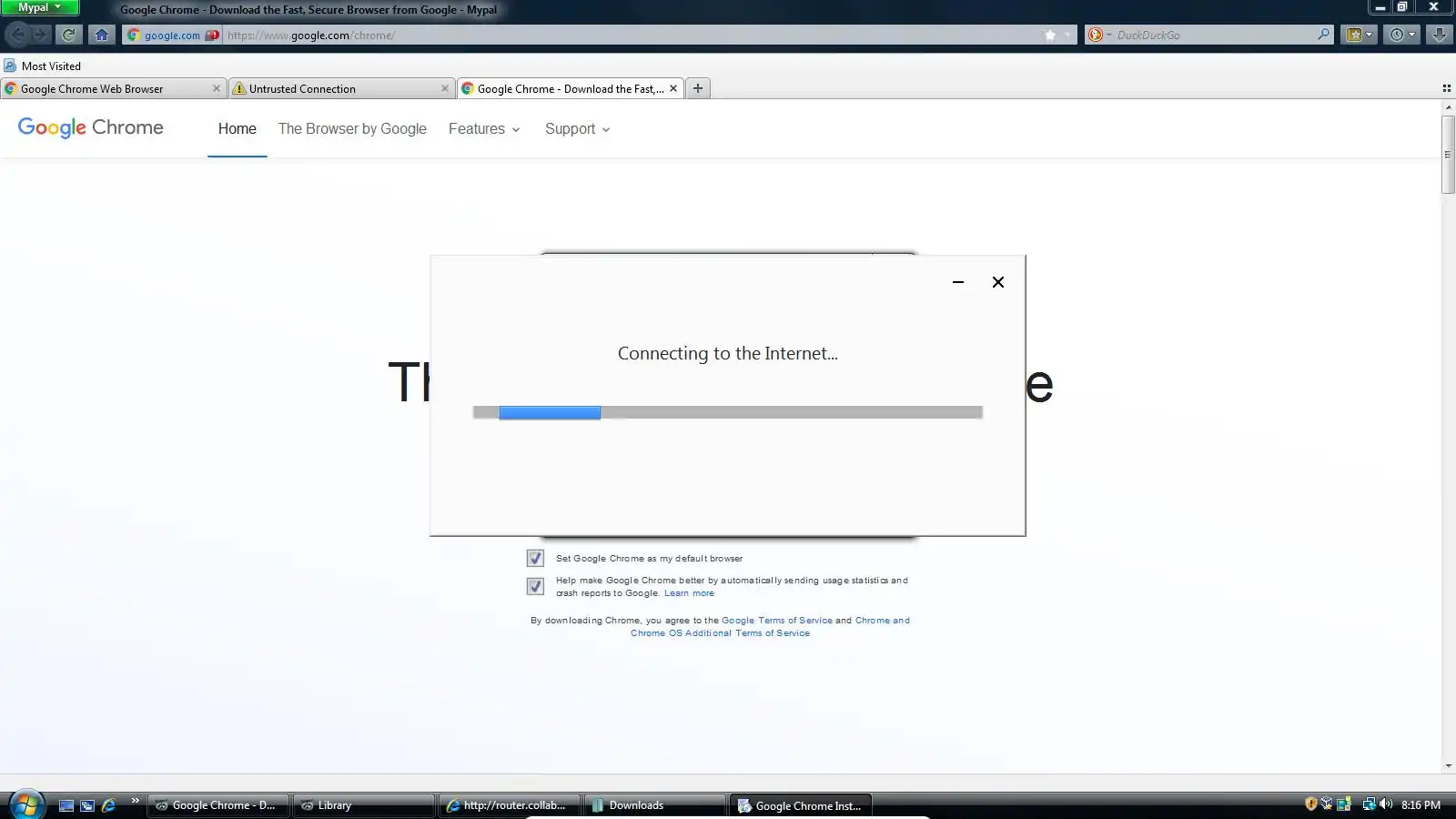Click the vertical scrollbar thumb
Viewport: 1456px width, 819px height.
point(1449,154)
